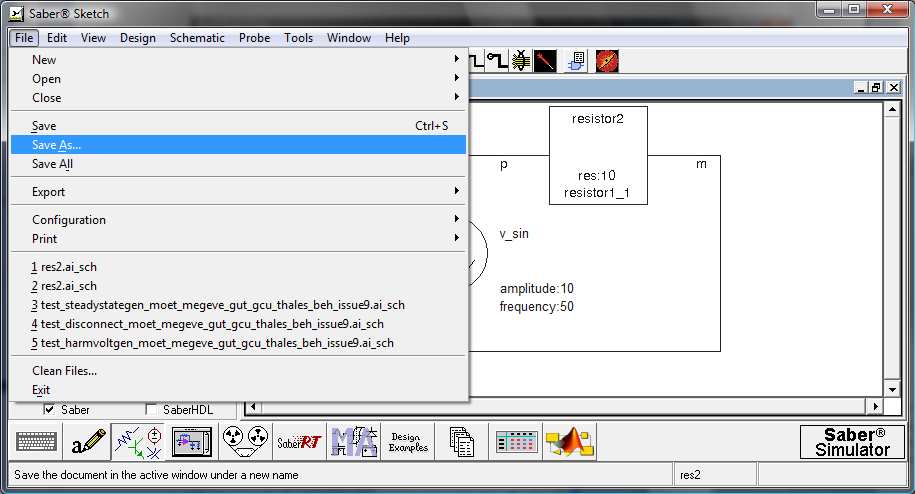The height and width of the screenshot is (494, 915).
Task: Open the Schematic menu
Action: pyautogui.click(x=197, y=38)
